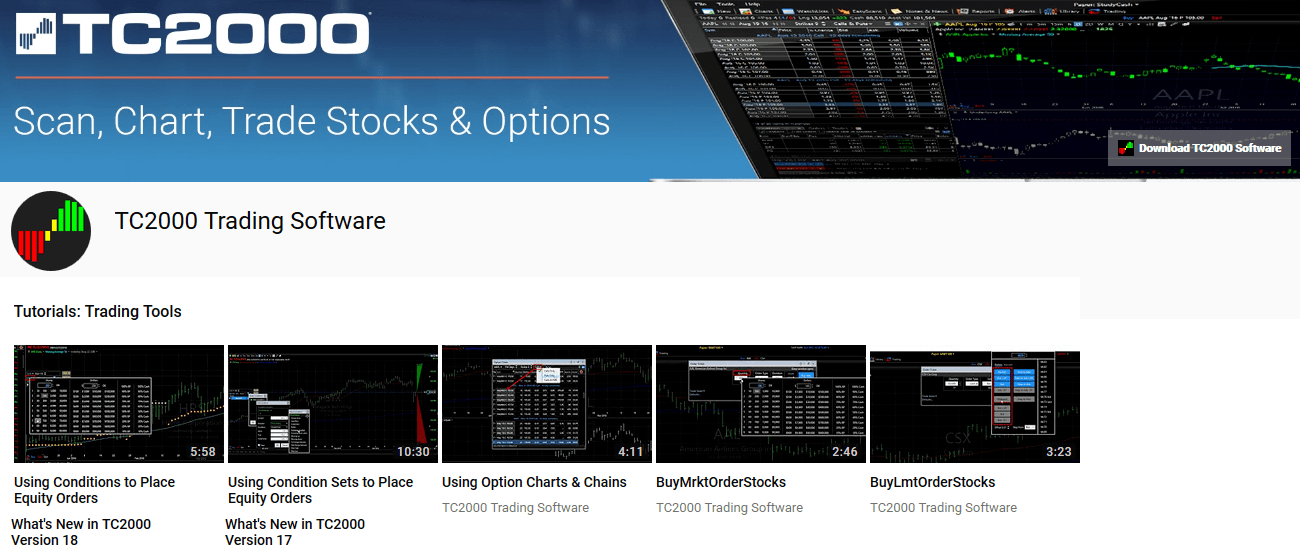Open the TC2000 Trading Software channel name

(250, 221)
